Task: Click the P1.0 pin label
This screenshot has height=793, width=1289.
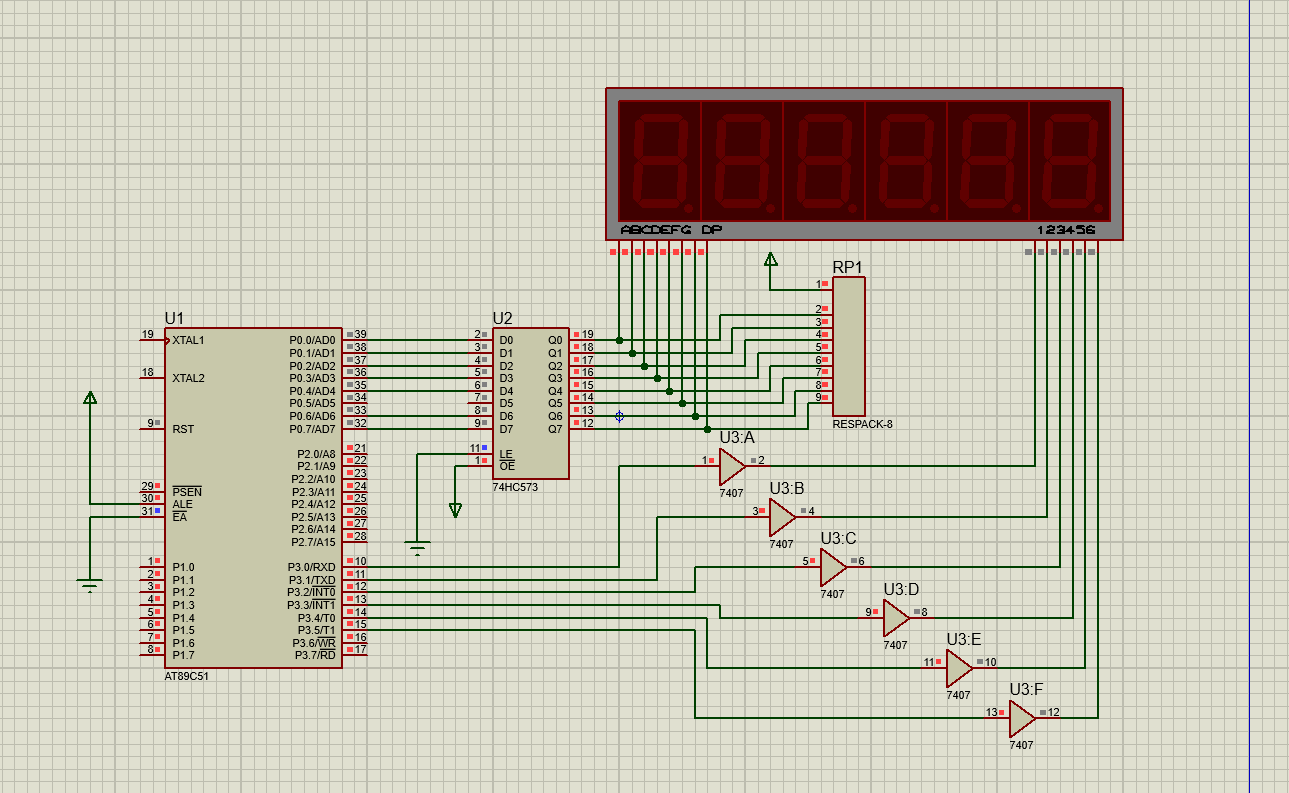Action: coord(184,567)
